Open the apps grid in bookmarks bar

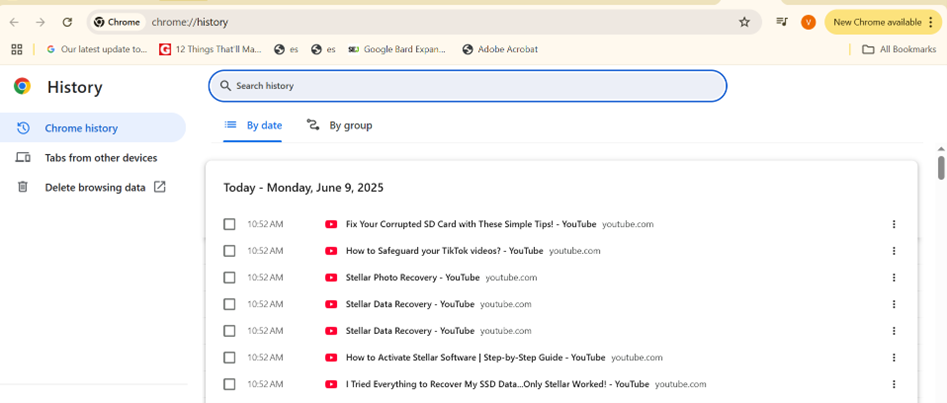(x=17, y=50)
